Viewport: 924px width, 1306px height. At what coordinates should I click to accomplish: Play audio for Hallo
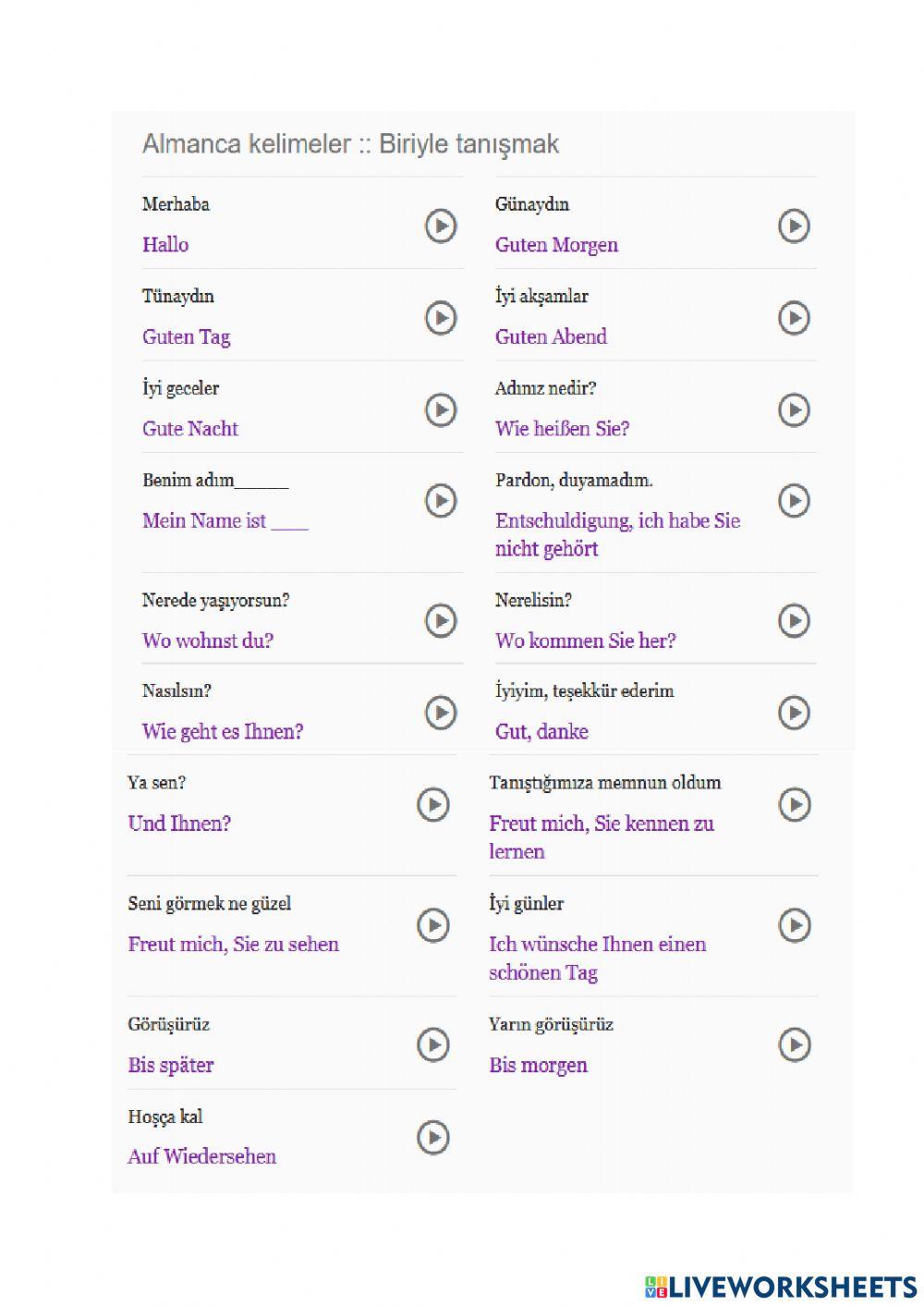click(441, 226)
